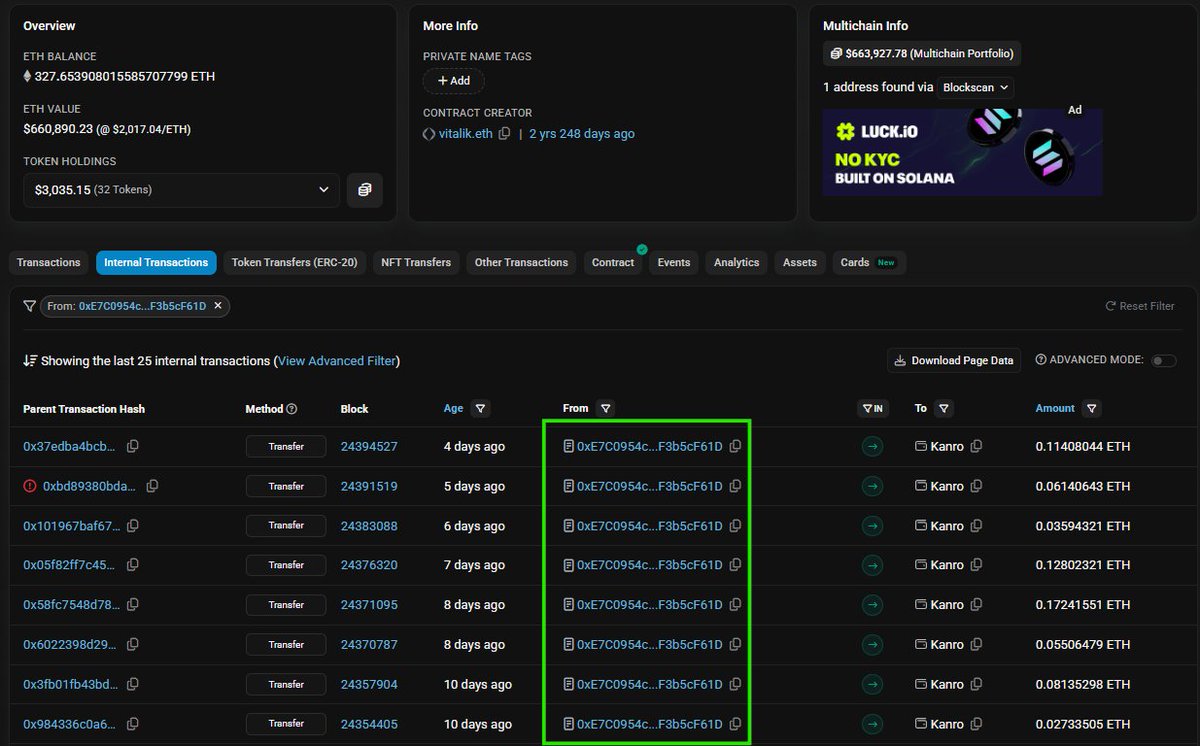Toggle Advanced Mode switch

[x=1164, y=360]
